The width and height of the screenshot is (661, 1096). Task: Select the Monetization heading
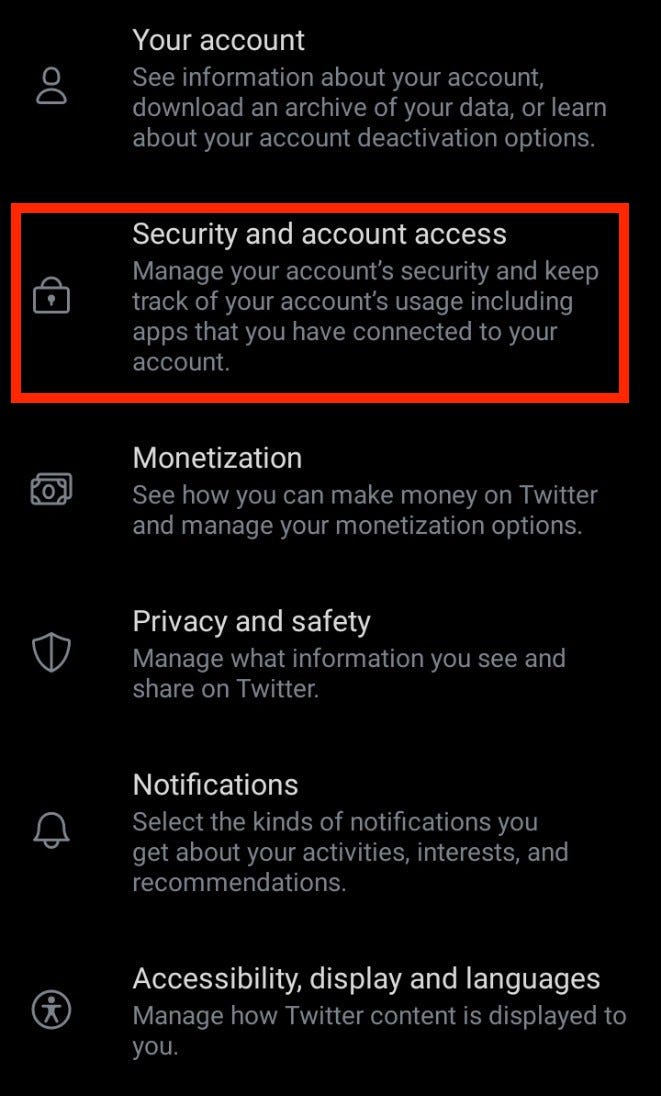pyautogui.click(x=217, y=458)
